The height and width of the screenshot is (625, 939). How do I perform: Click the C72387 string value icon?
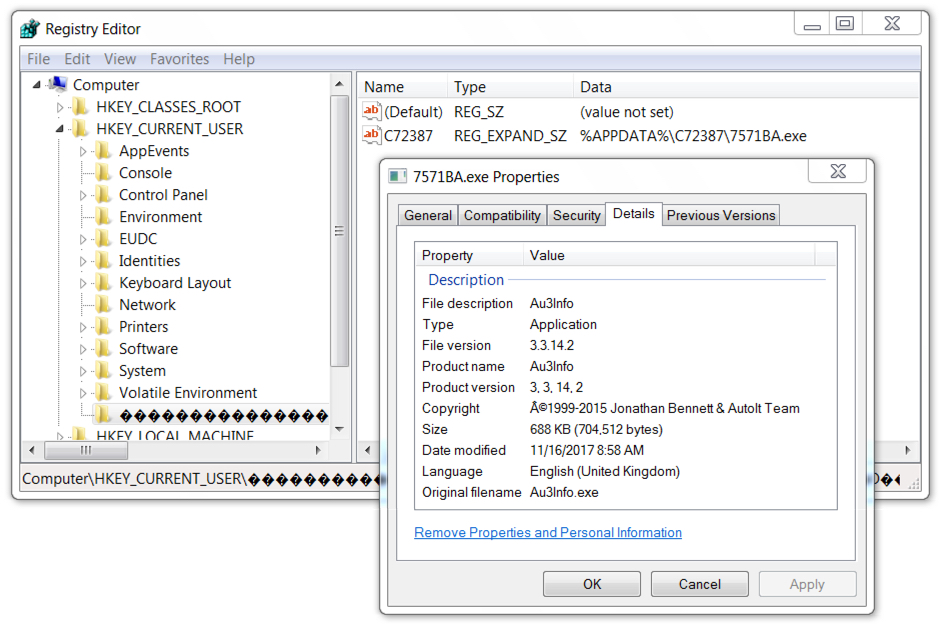(371, 135)
